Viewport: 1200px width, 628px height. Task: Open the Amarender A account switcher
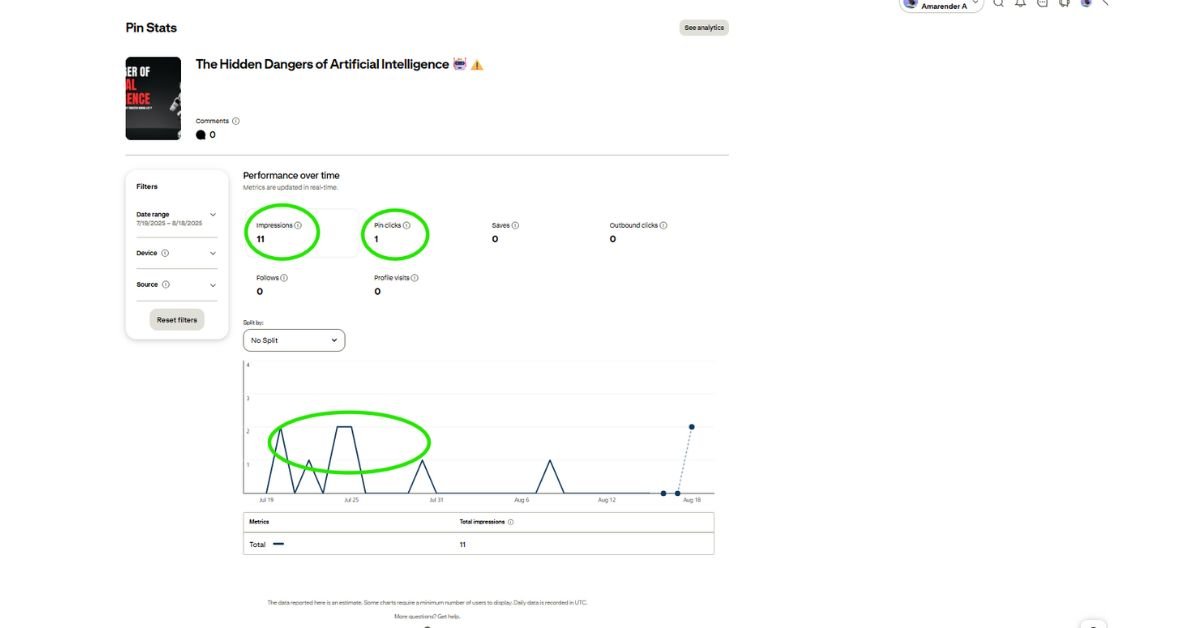tap(941, 5)
